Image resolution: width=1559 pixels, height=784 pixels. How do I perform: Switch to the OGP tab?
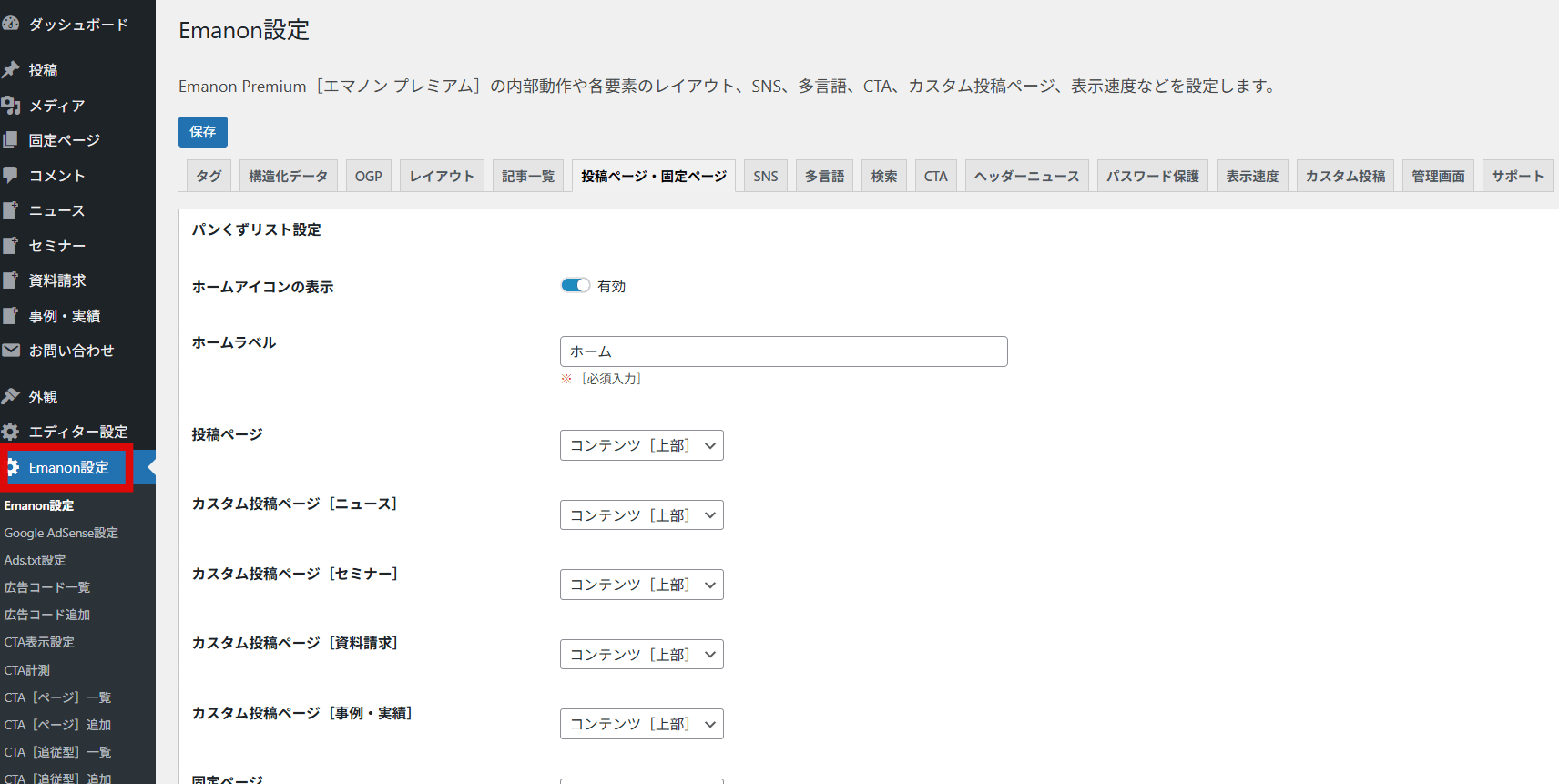pos(368,176)
